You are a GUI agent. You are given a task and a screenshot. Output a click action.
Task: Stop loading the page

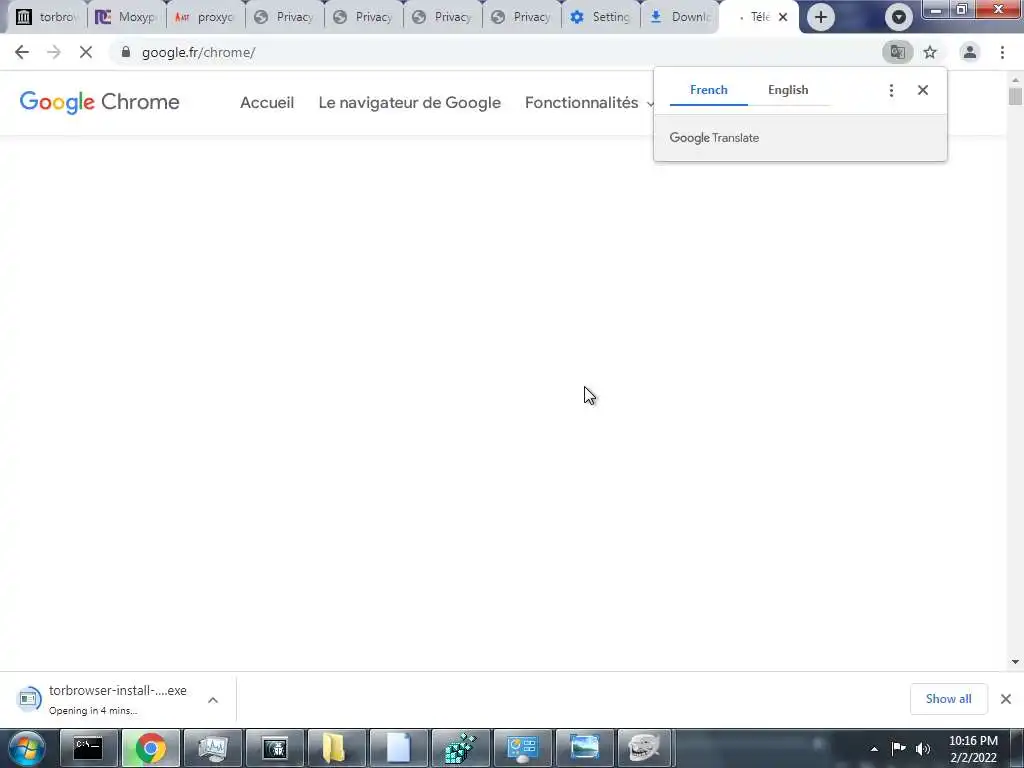pos(86,52)
